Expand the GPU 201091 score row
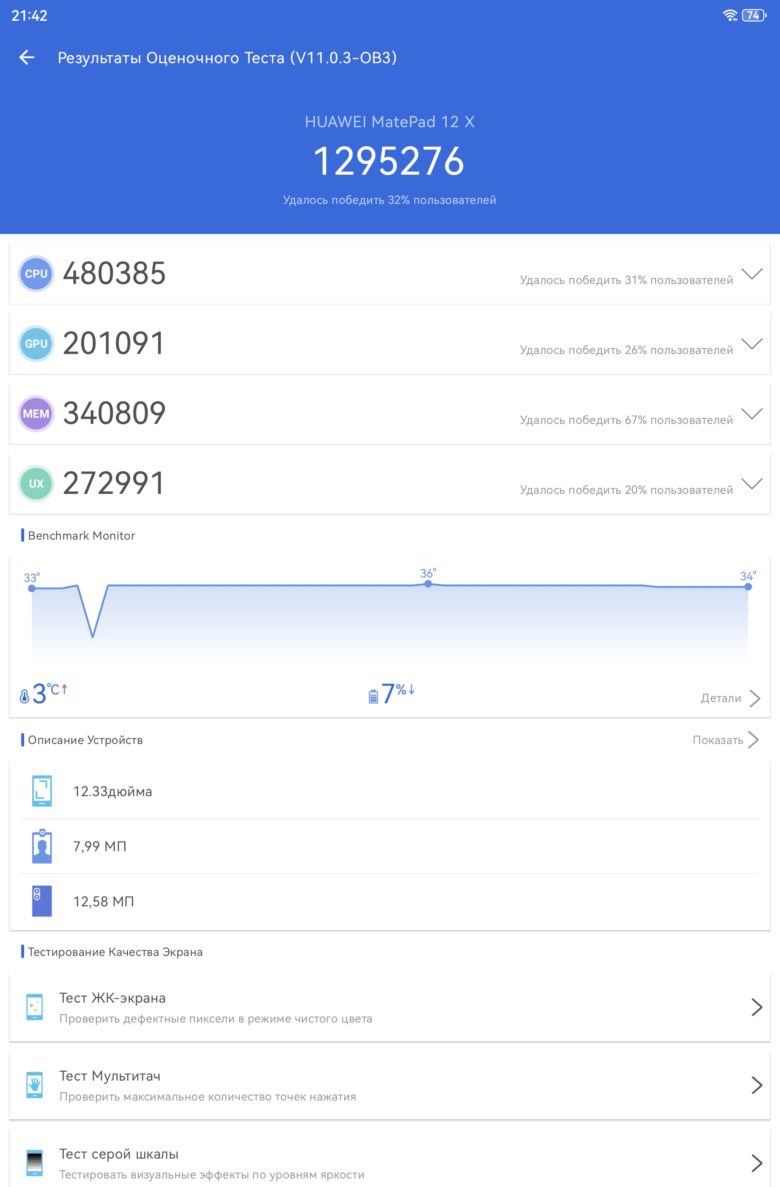The image size is (780, 1187). (x=389, y=344)
